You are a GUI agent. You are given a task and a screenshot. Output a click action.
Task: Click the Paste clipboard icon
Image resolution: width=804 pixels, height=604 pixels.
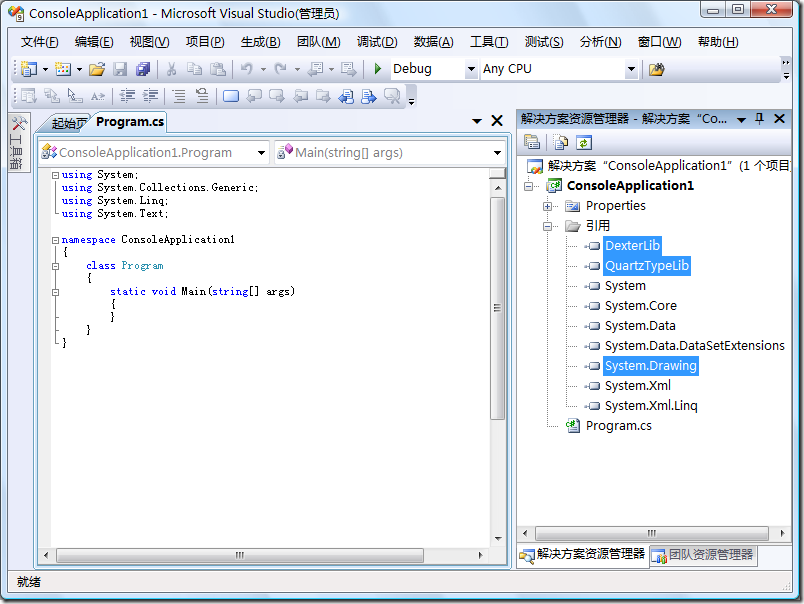click(x=218, y=69)
